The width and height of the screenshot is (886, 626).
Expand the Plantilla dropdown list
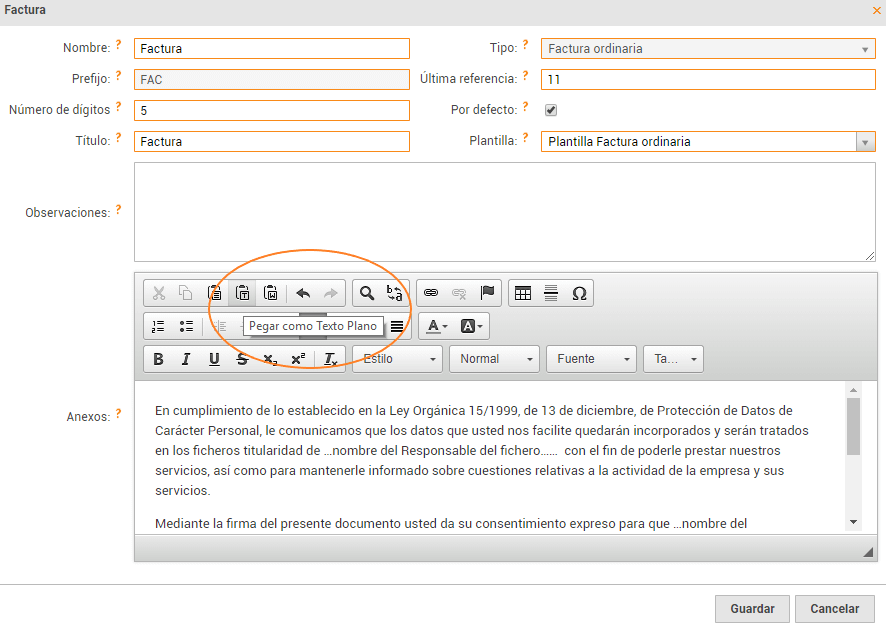pyautogui.click(x=866, y=142)
